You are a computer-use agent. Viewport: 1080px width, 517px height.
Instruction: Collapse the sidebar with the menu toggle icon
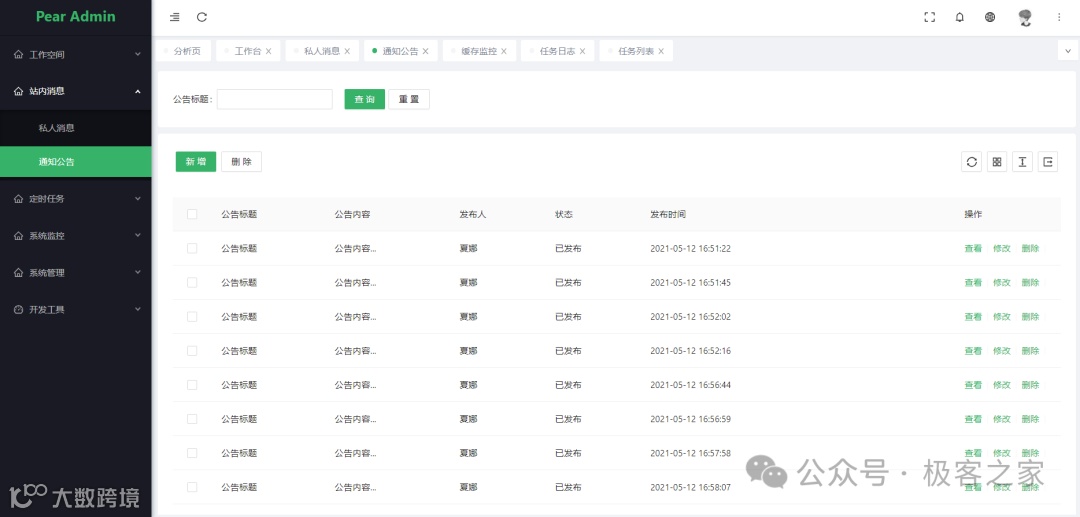[175, 17]
